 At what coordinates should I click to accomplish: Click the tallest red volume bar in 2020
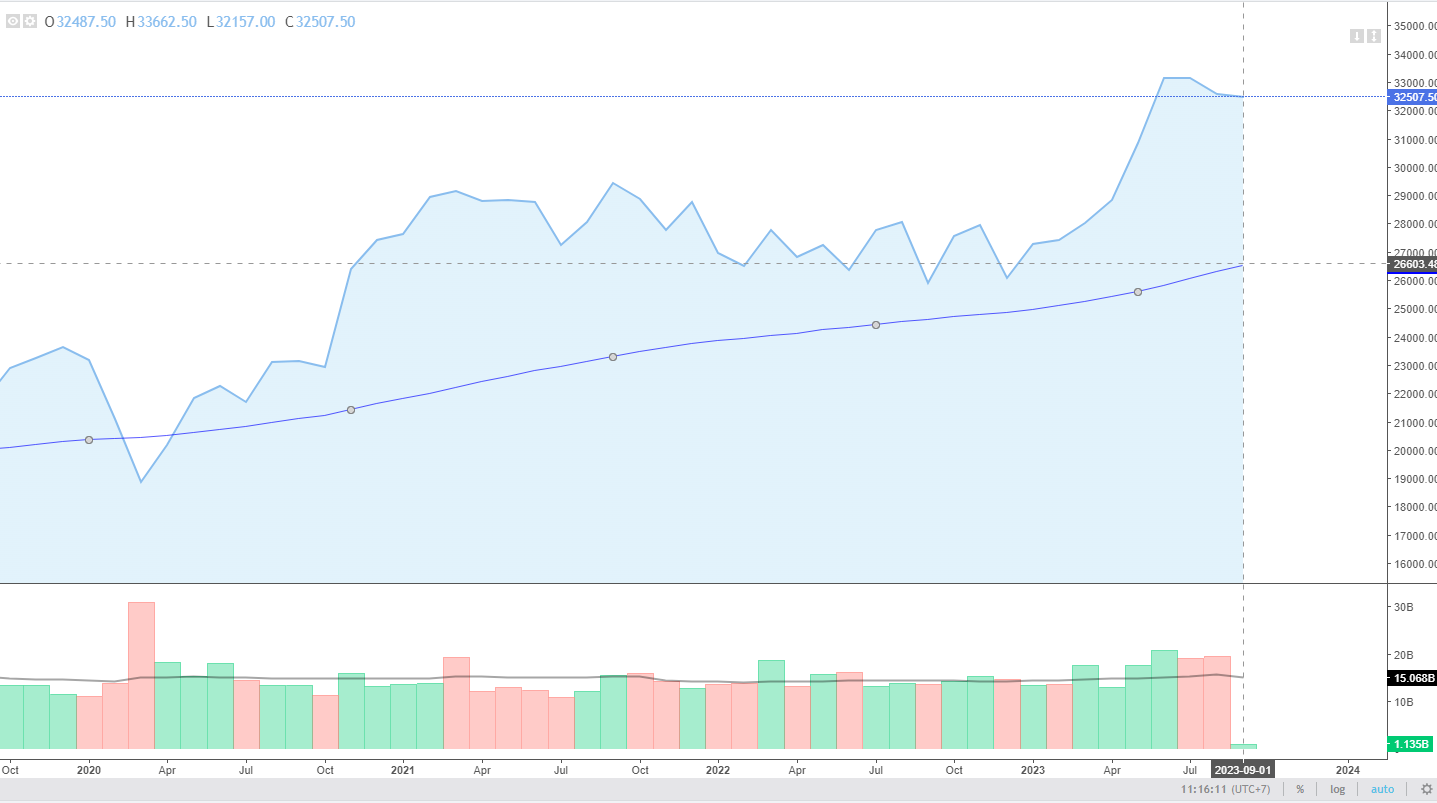click(141, 675)
